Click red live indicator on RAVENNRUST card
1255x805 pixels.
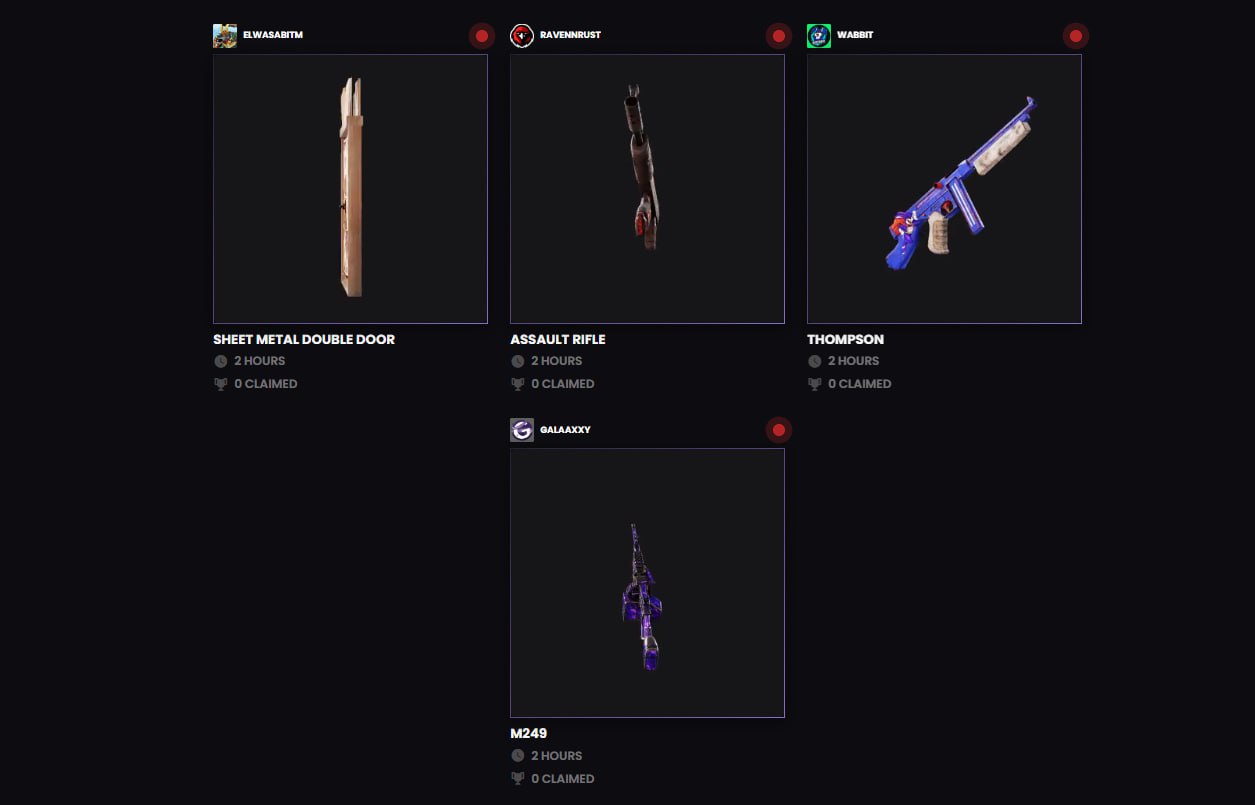779,36
